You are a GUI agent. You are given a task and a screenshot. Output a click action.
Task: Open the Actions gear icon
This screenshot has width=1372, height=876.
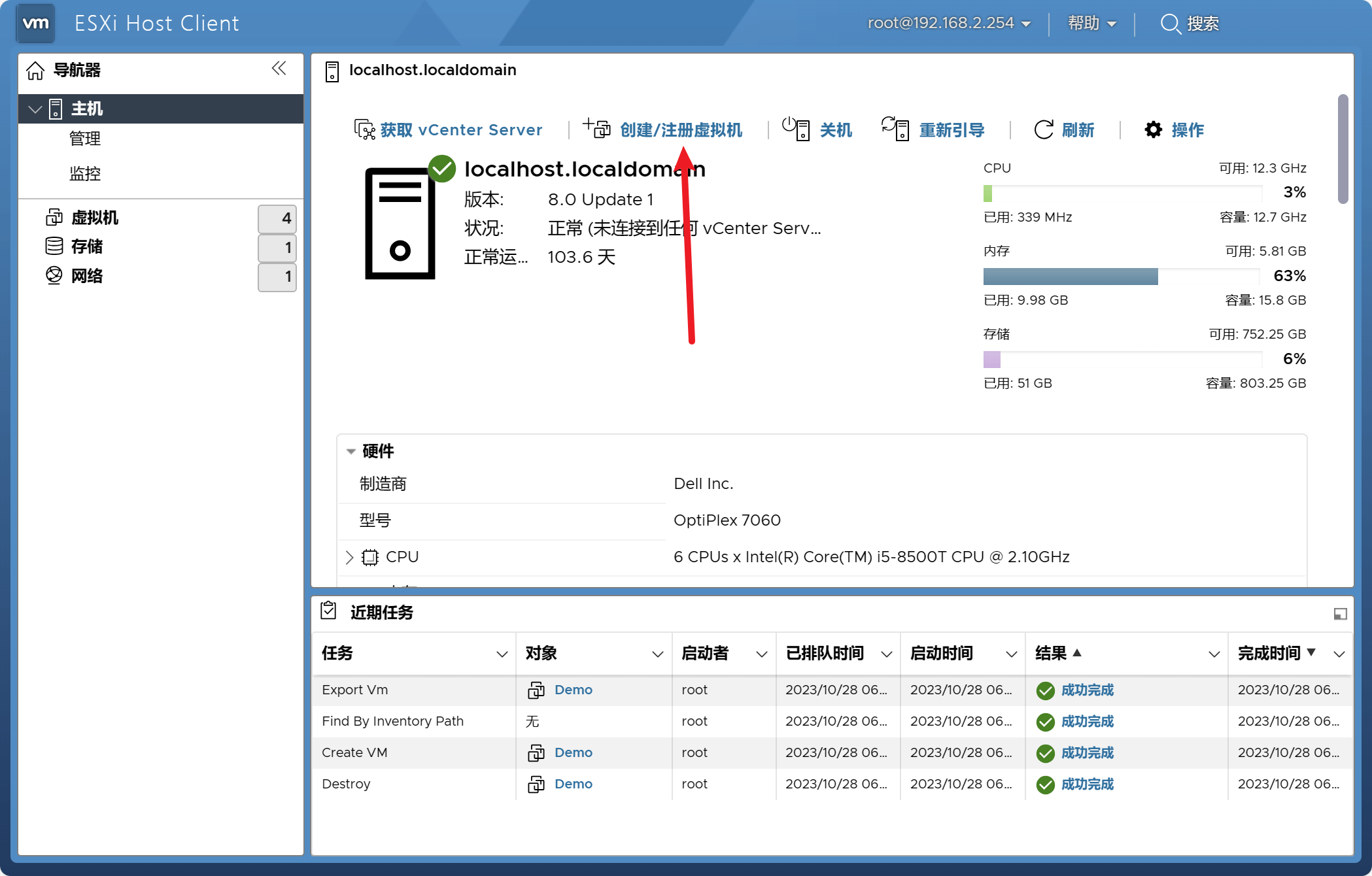coord(1154,129)
